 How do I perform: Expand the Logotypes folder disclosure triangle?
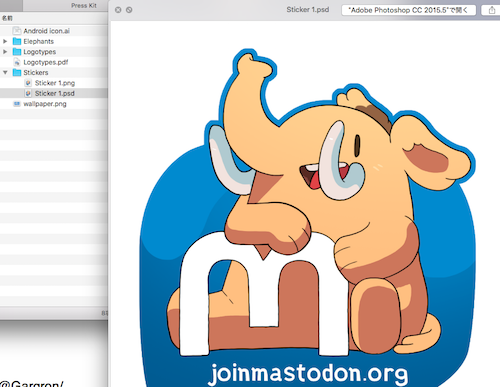coord(5,52)
